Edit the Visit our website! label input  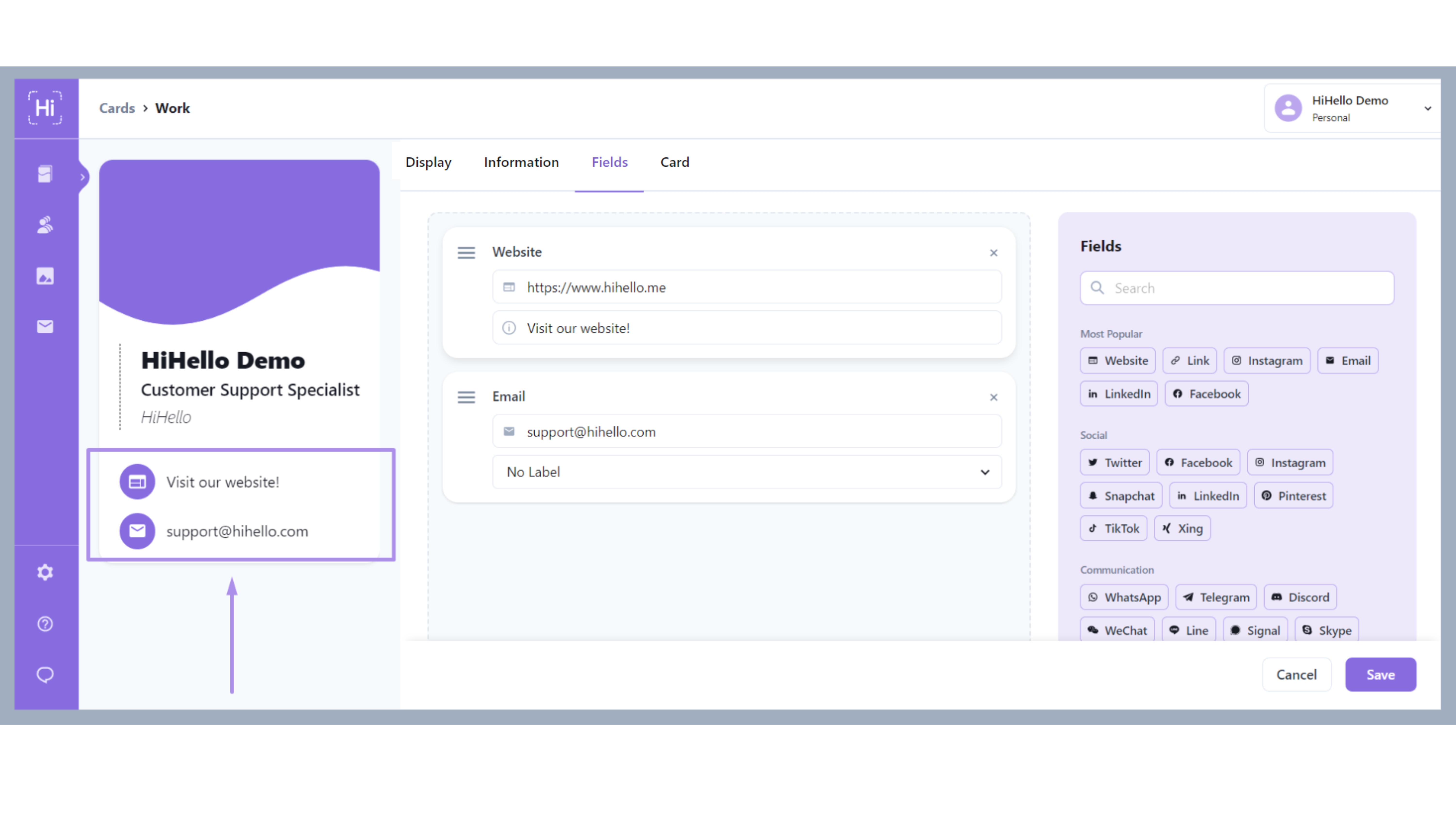747,328
